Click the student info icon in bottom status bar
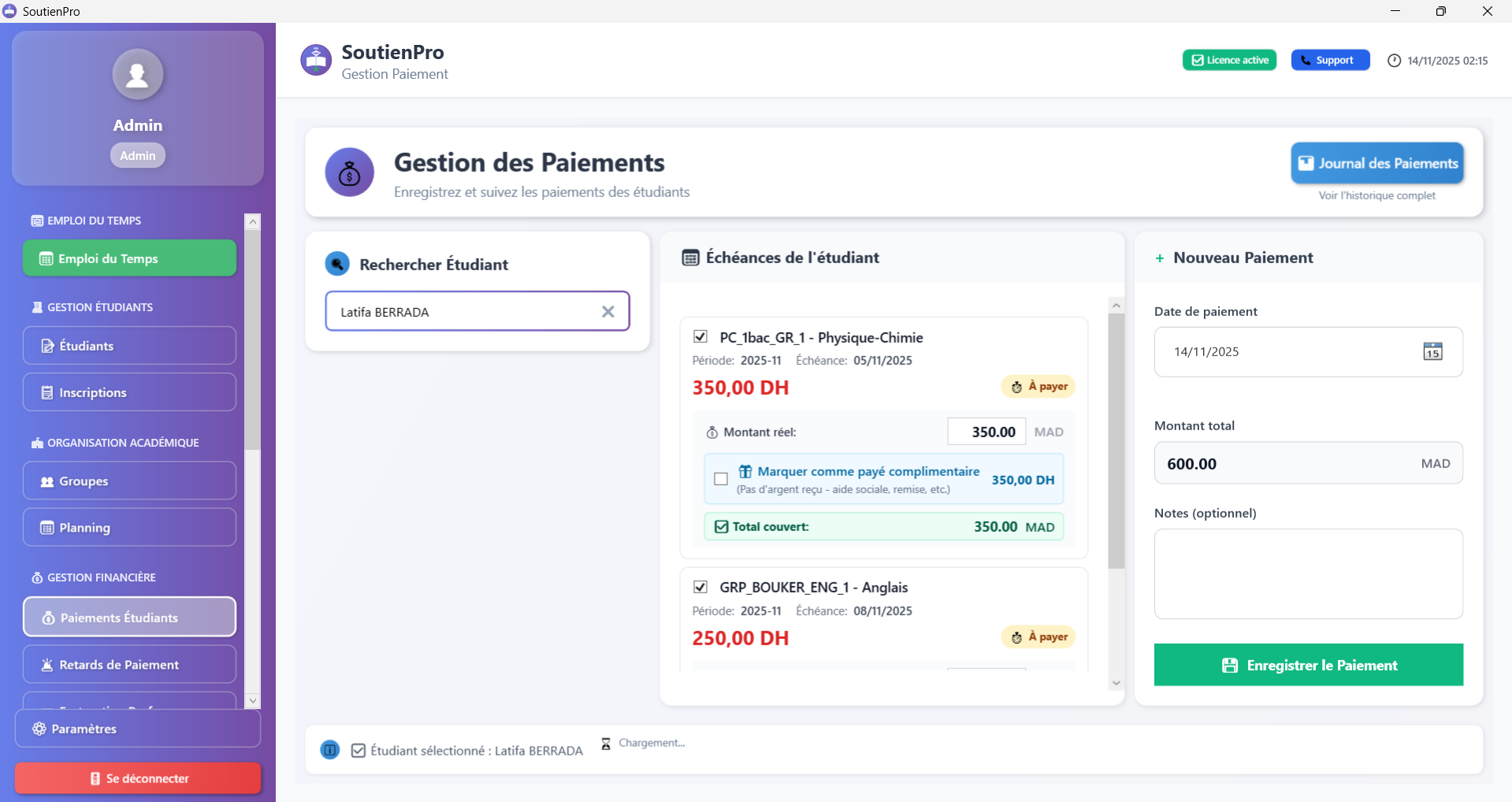The width and height of the screenshot is (1512, 802). click(329, 749)
